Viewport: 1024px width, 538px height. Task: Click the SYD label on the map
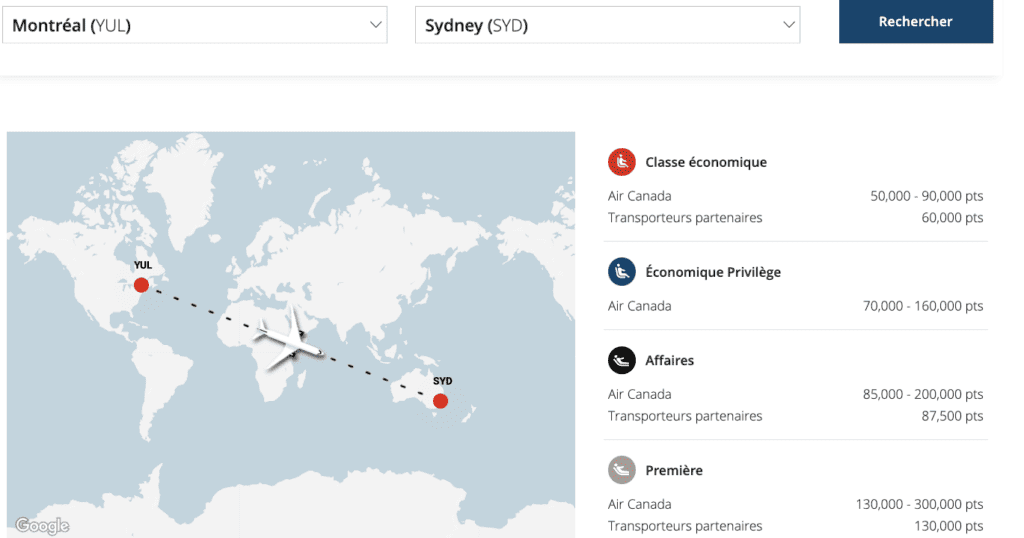coord(442,381)
